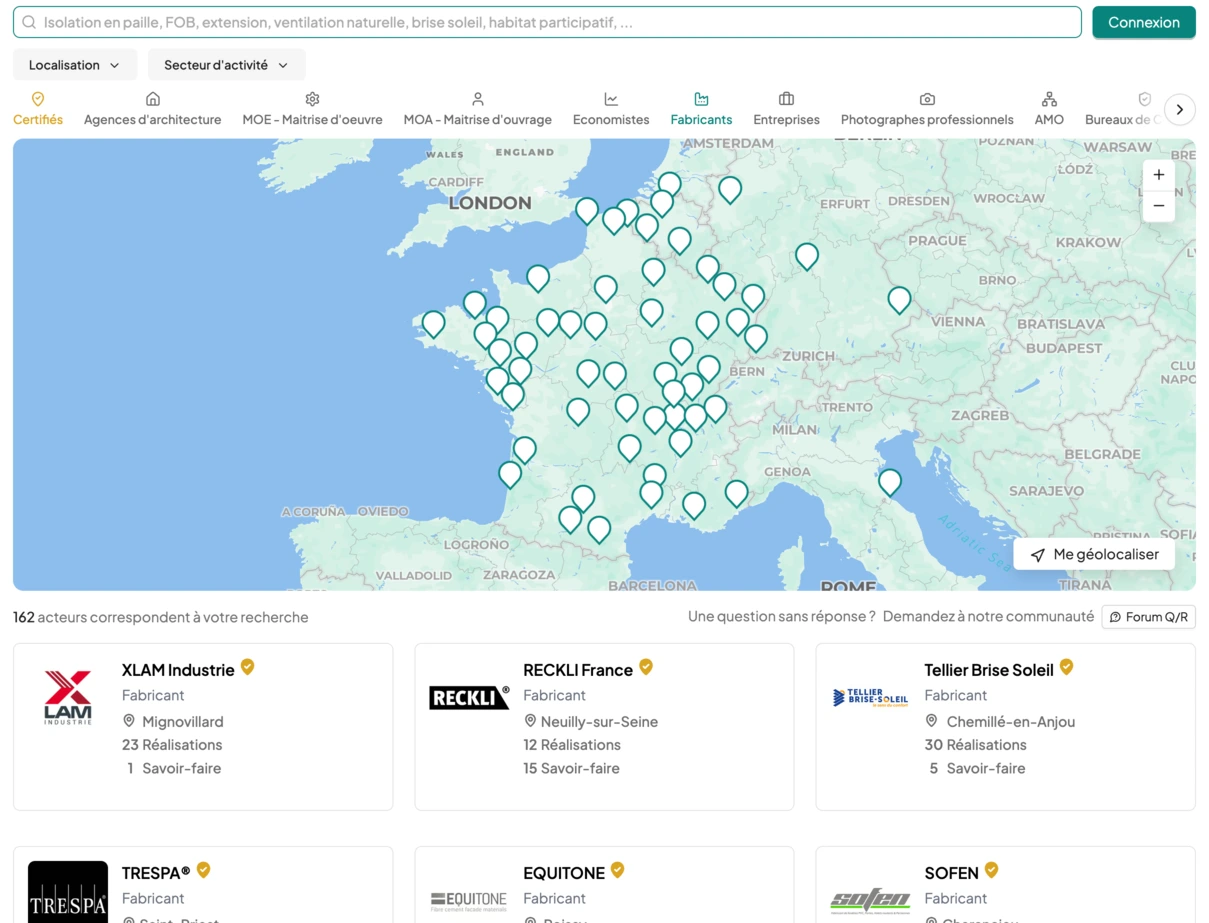
Task: Click '30 Réalisations' on Tellier card
Action: [975, 745]
